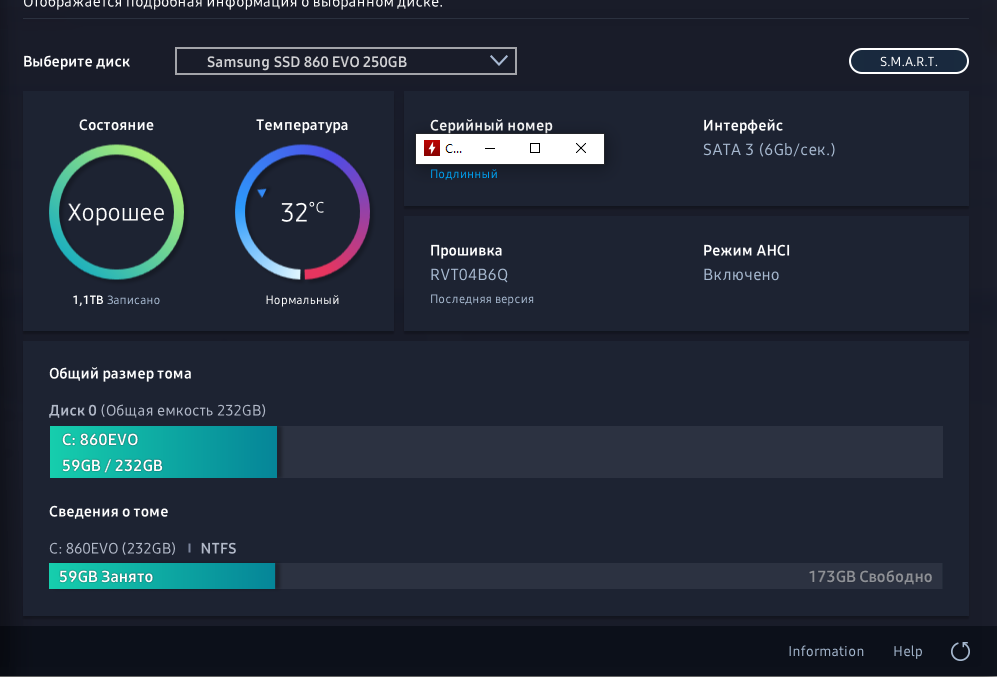
Task: Click the red lightning app icon in small window
Action: (432, 148)
